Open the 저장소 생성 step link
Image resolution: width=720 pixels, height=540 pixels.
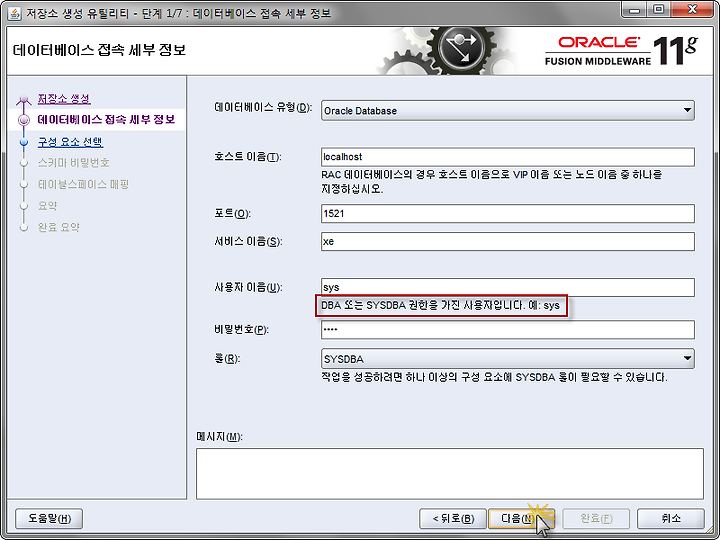pos(64,99)
